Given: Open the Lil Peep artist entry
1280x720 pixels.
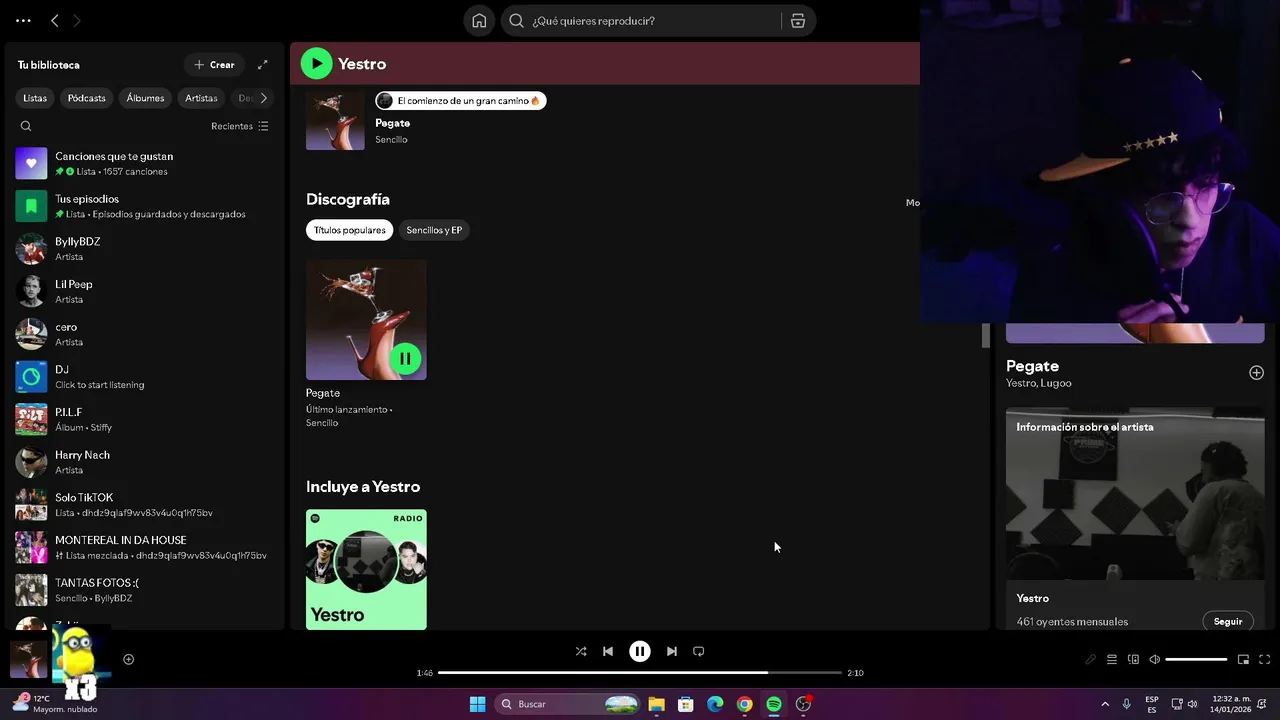Looking at the screenshot, I should point(145,291).
